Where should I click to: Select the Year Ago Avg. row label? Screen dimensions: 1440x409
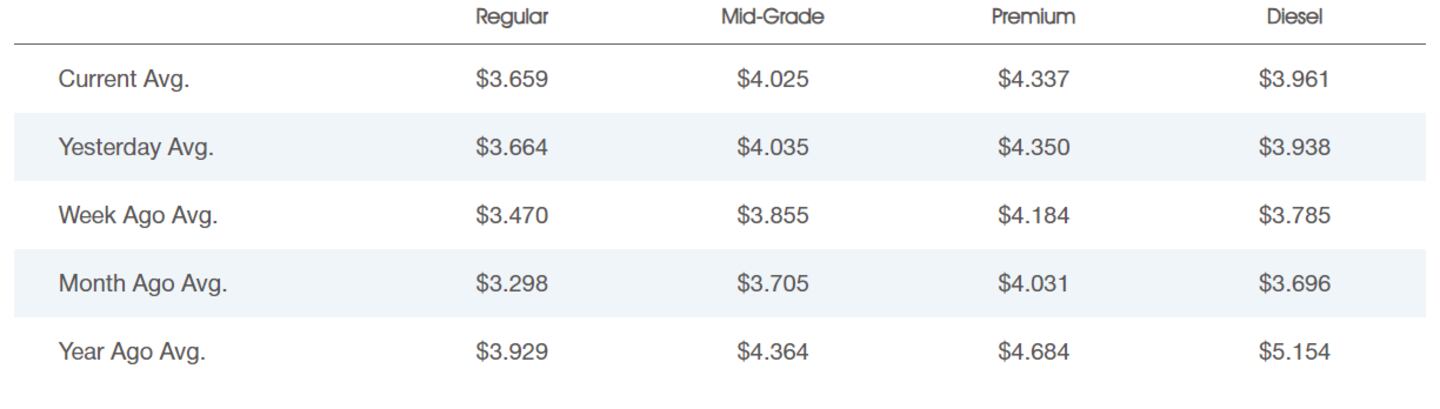coord(132,351)
